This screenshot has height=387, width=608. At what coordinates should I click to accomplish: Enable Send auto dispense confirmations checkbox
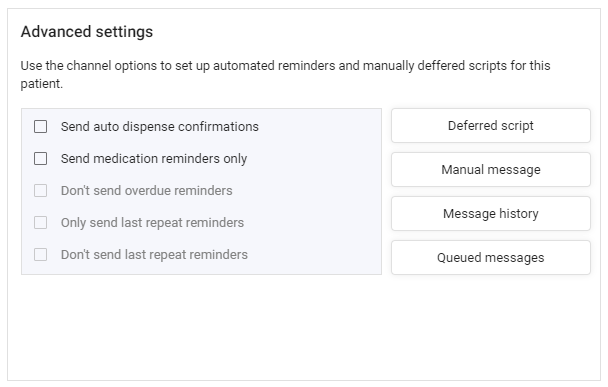point(40,126)
